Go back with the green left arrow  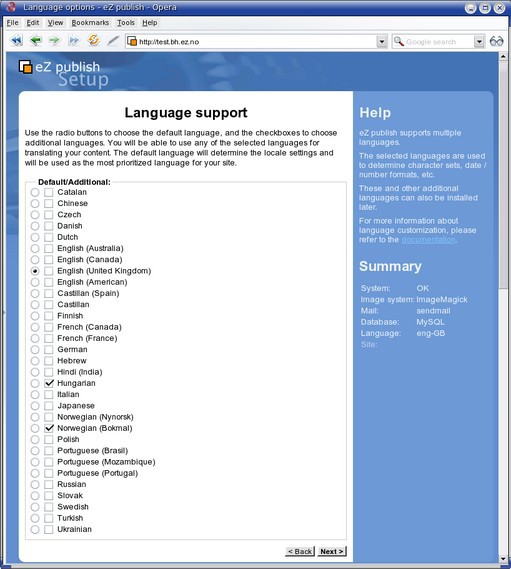[36, 40]
